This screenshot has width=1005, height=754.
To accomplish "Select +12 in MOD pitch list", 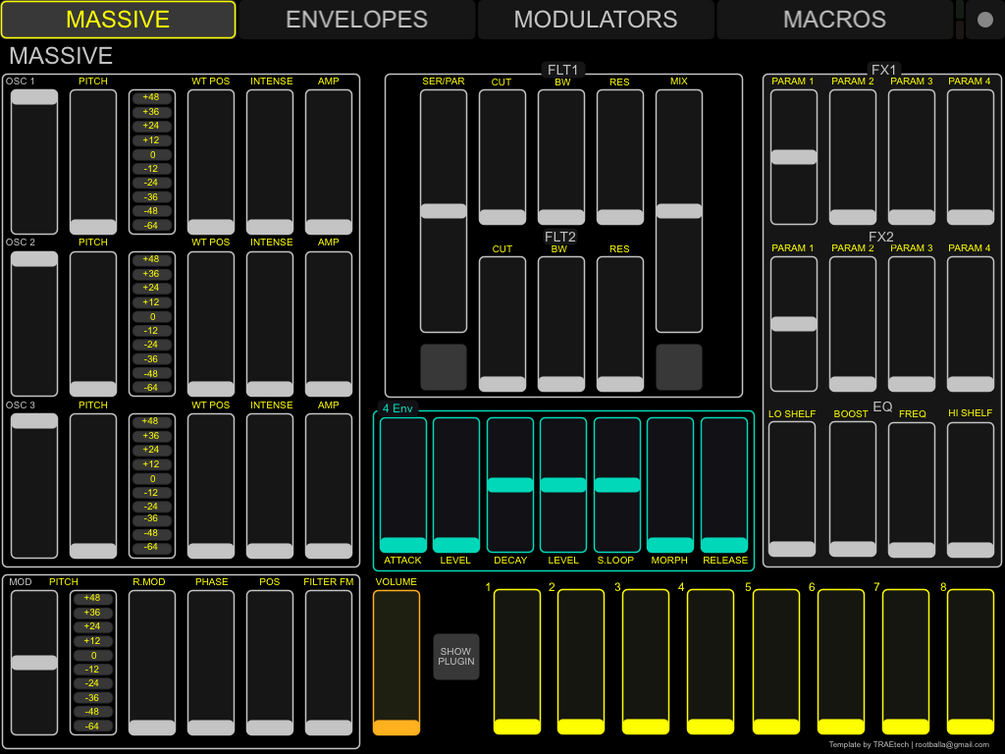I will tap(93, 641).
